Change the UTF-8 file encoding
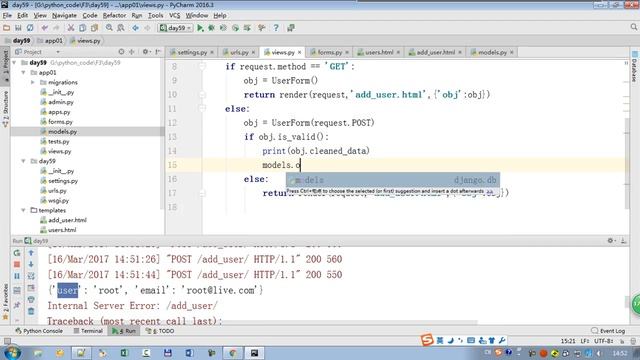The width and height of the screenshot is (640, 360). click(x=603, y=341)
